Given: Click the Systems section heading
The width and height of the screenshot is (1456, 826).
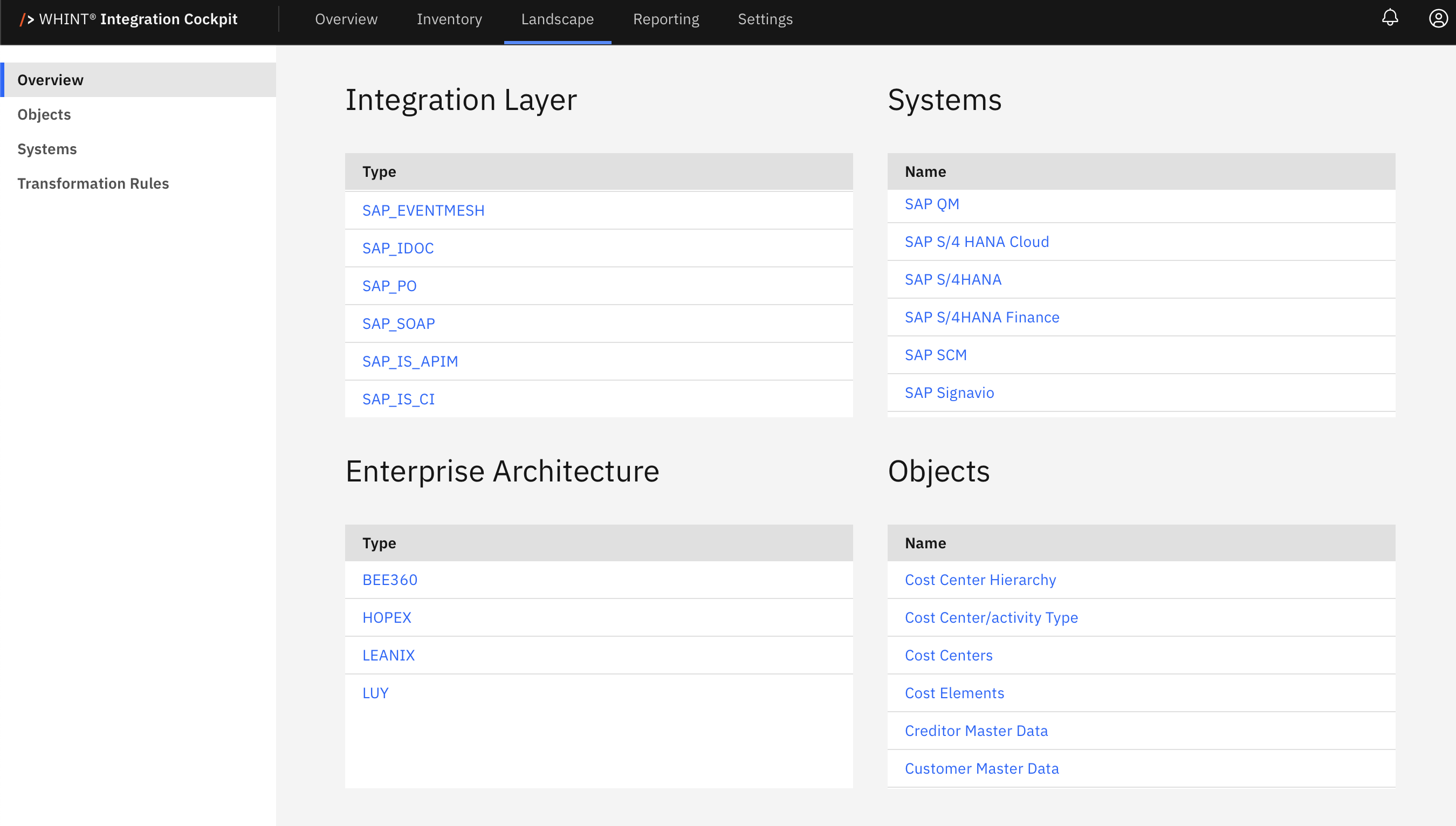Looking at the screenshot, I should 944,100.
